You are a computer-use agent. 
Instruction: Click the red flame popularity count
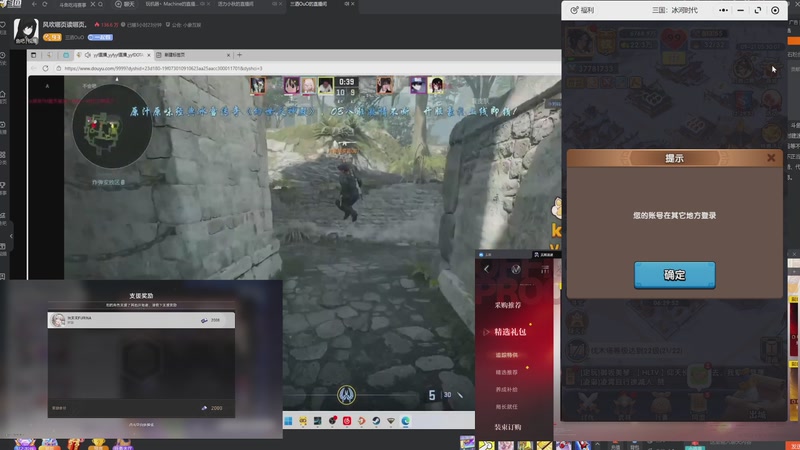[107, 24]
